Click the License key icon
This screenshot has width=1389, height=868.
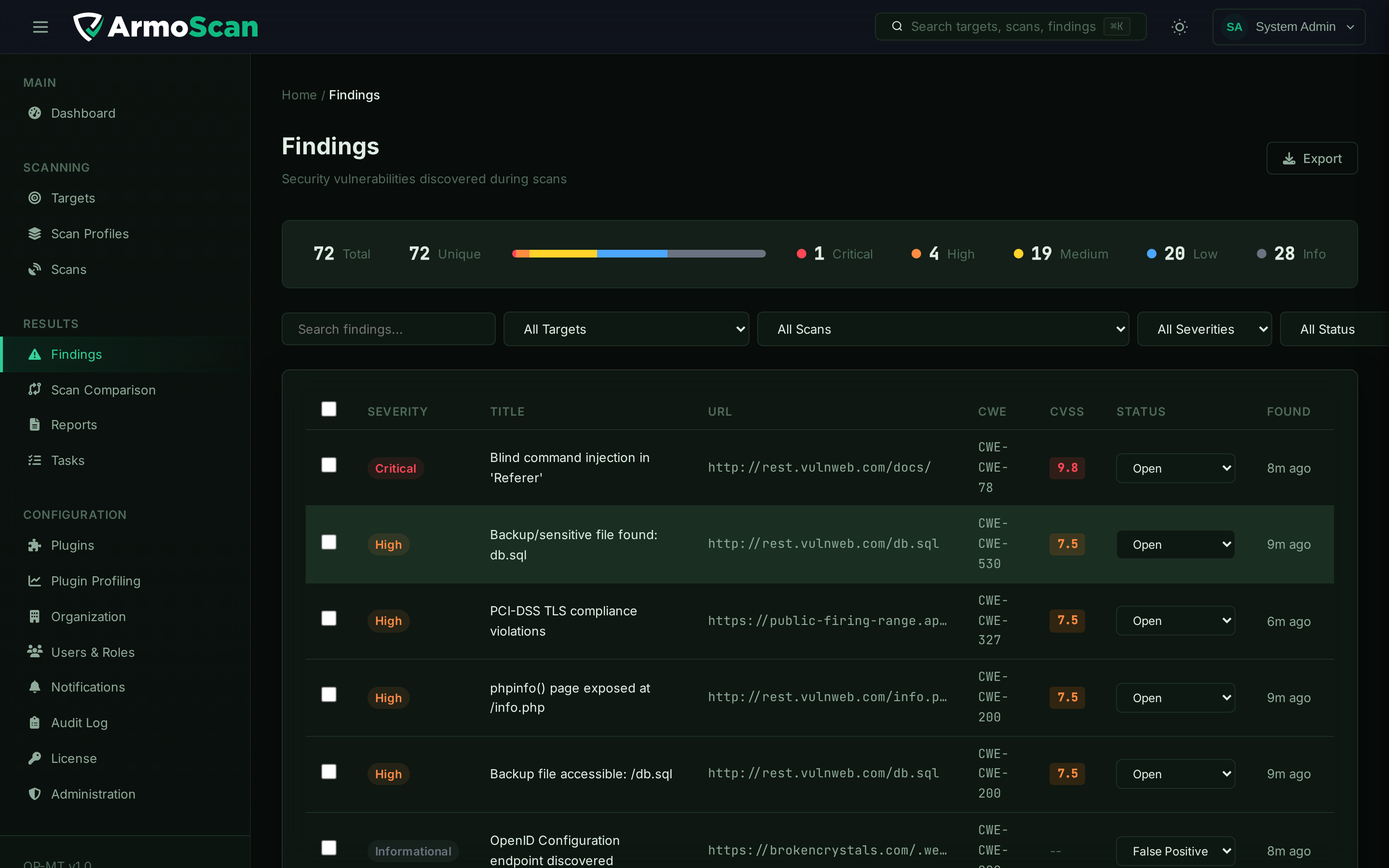(x=34, y=759)
